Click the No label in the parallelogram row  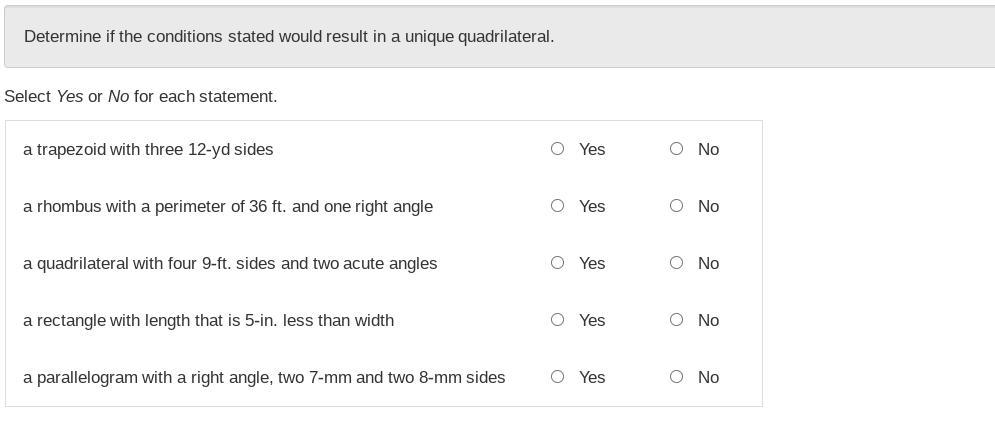(708, 377)
